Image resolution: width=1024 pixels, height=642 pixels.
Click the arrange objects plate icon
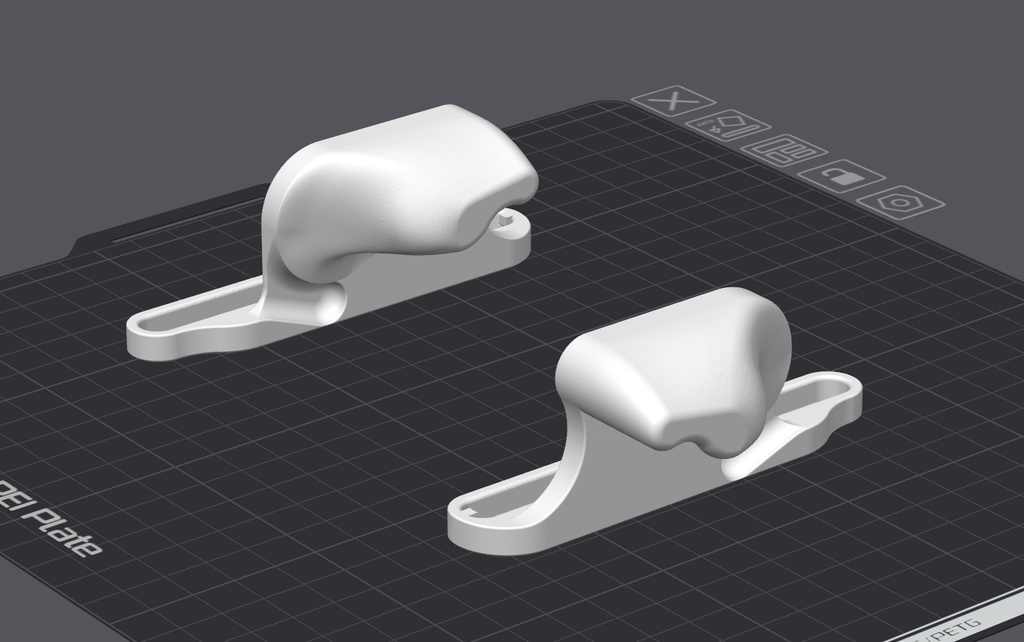click(782, 150)
